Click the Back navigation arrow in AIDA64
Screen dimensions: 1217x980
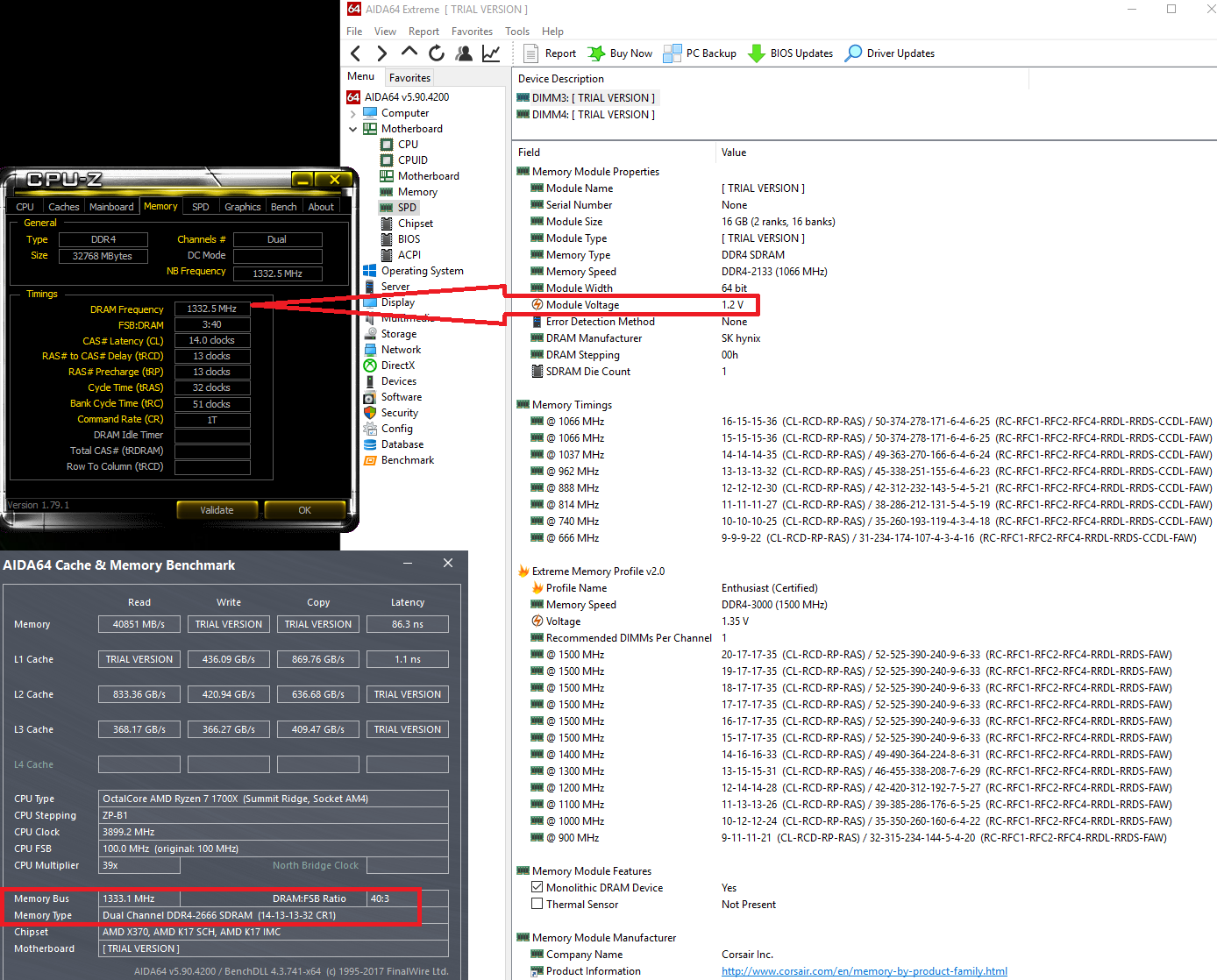[x=356, y=53]
